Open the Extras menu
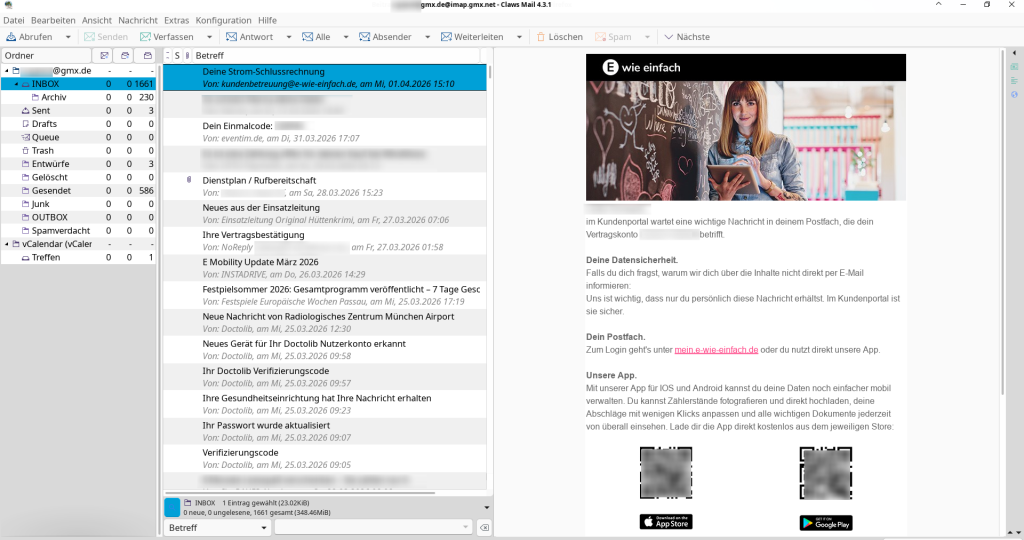The width and height of the screenshot is (1024, 540). pos(176,20)
